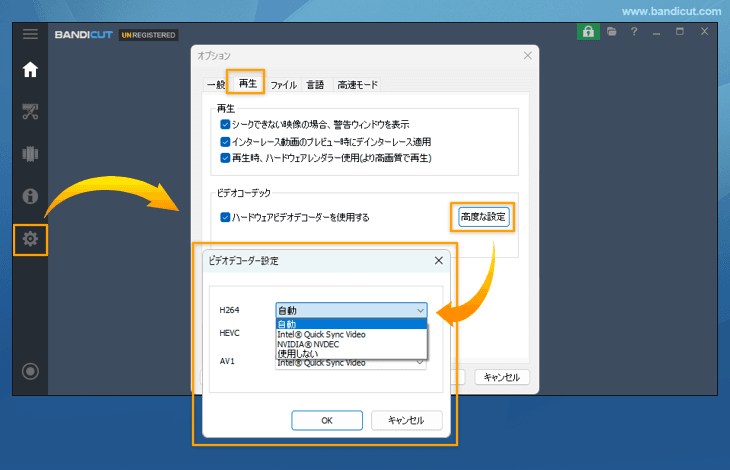The image size is (730, 470).
Task: Click the UNREGISTERED badge
Action: 149,35
